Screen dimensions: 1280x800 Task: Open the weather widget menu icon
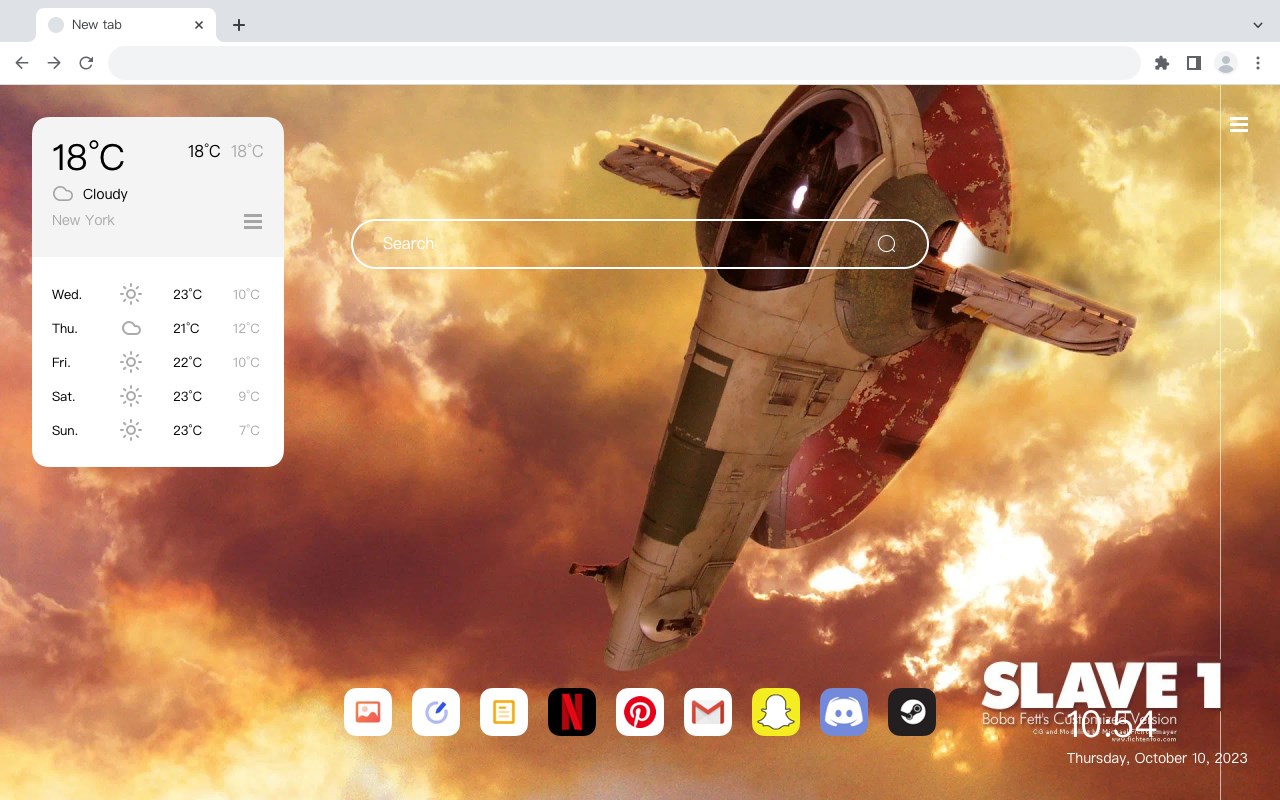tap(253, 221)
